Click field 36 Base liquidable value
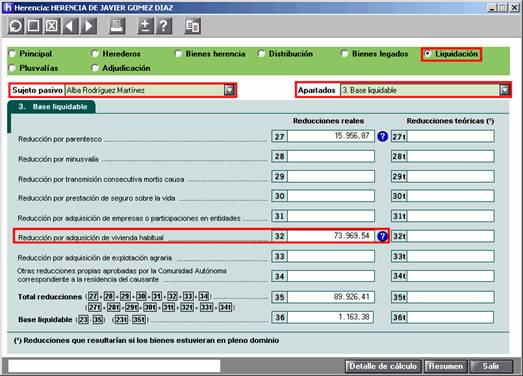Screen dimensions: 523x376 click(x=331, y=317)
